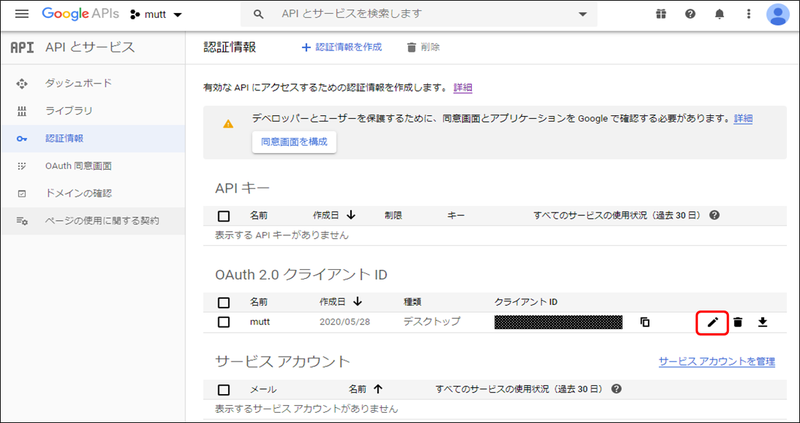Image resolution: width=800 pixels, height=423 pixels.
Task: Click the ページの使用に関する契約 settings icon
Action: (22, 221)
